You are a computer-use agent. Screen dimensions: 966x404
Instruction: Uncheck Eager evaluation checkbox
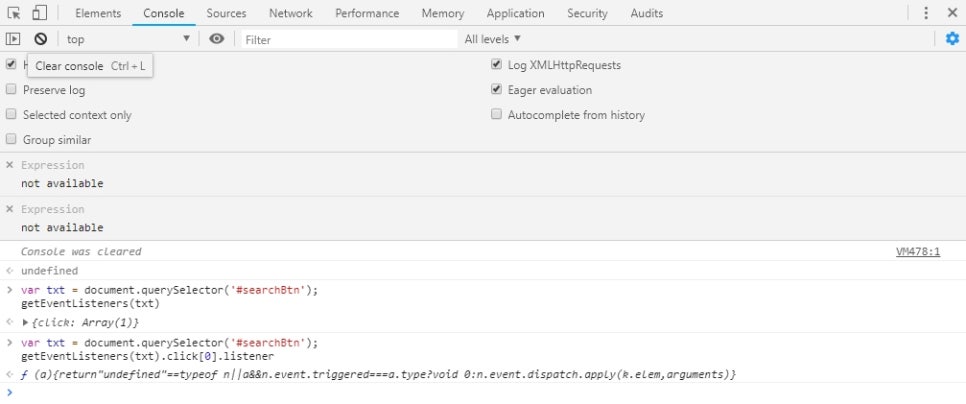[x=497, y=89]
